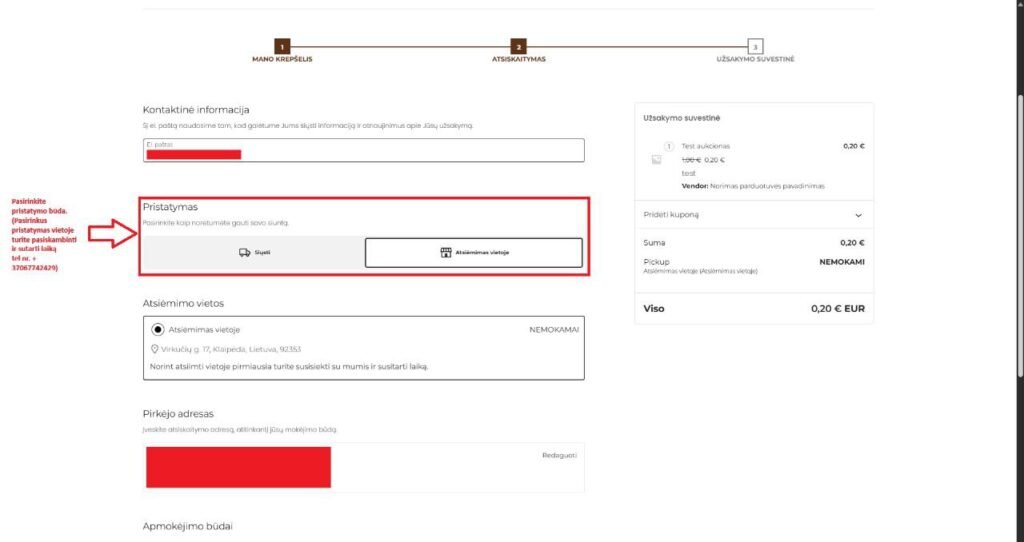Click the store icon on Atsiėmimas vietoje
The height and width of the screenshot is (542, 1024).
(446, 253)
